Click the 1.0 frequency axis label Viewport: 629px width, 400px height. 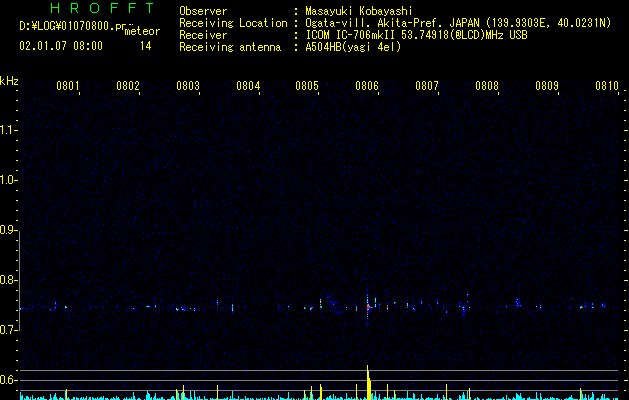pyautogui.click(x=8, y=181)
